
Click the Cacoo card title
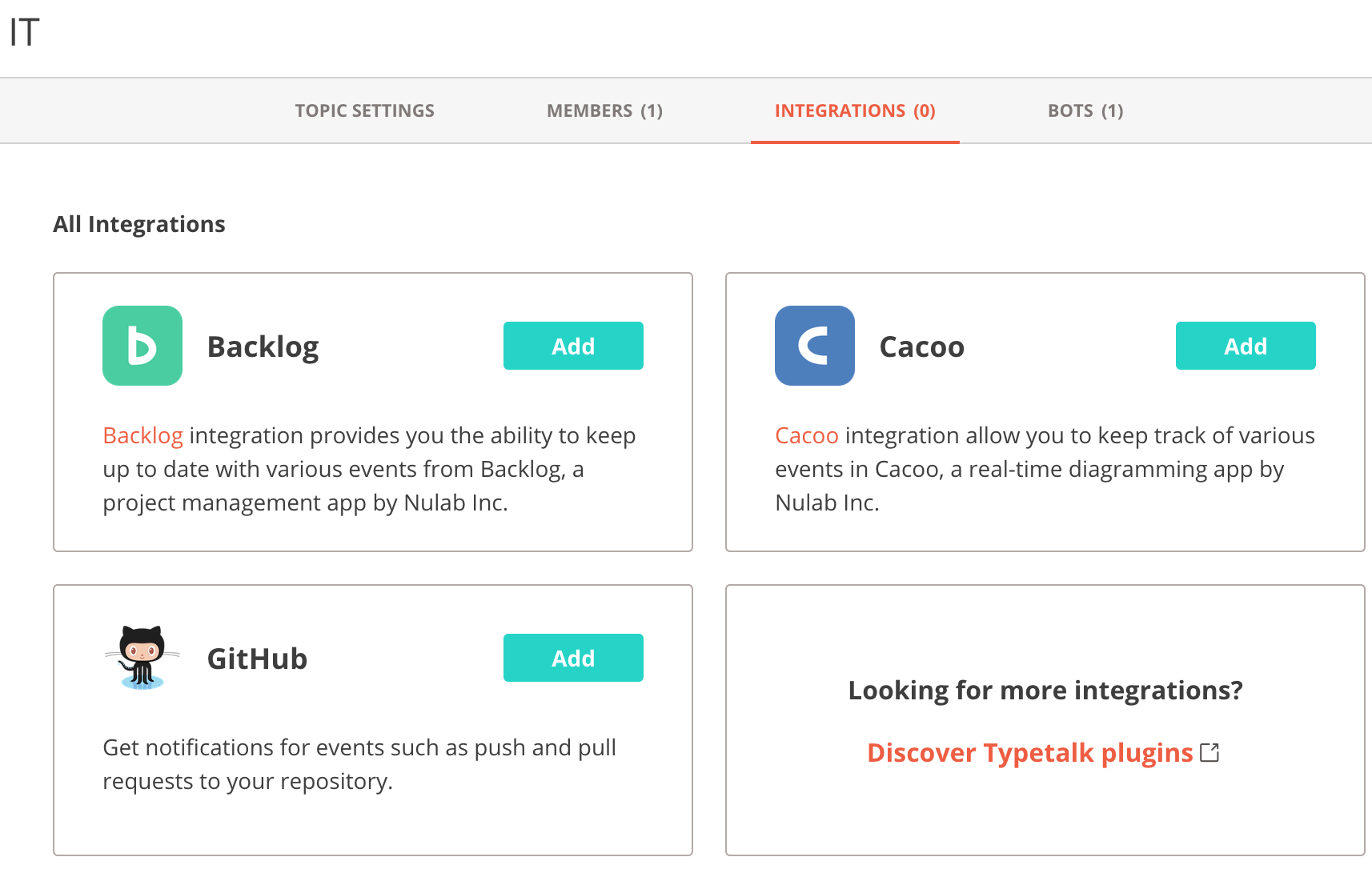[922, 347]
